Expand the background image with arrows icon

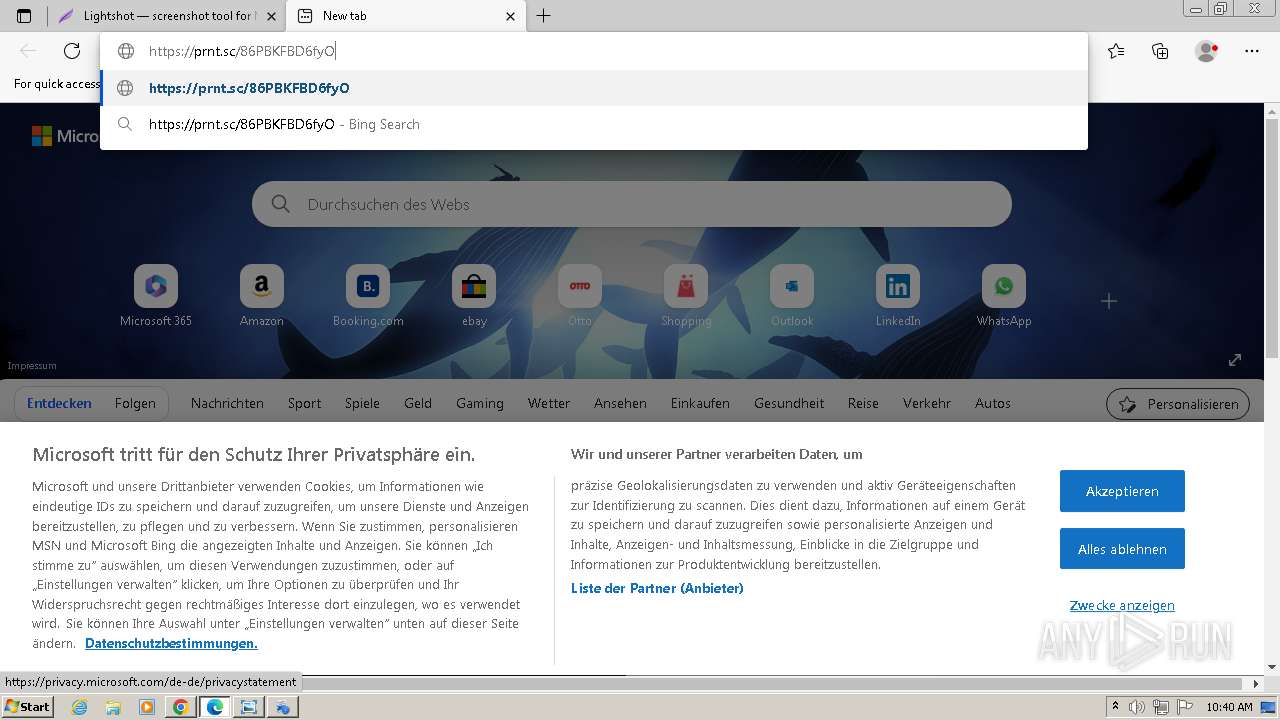tap(1235, 360)
